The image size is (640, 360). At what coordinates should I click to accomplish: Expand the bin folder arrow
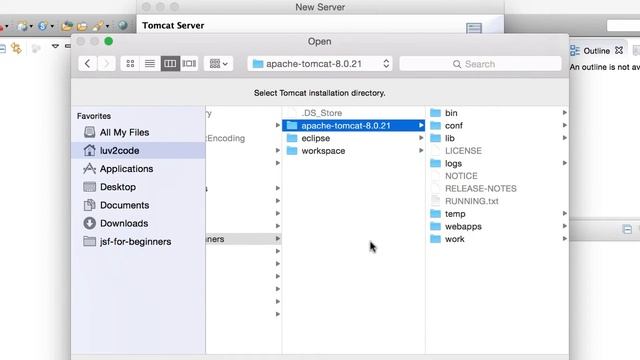pos(564,113)
